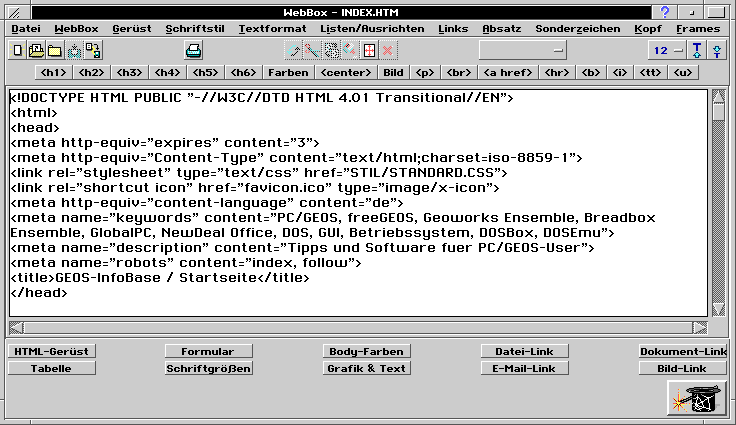The height and width of the screenshot is (425, 736).
Task: Open the Datei menu
Action: pos(26,29)
